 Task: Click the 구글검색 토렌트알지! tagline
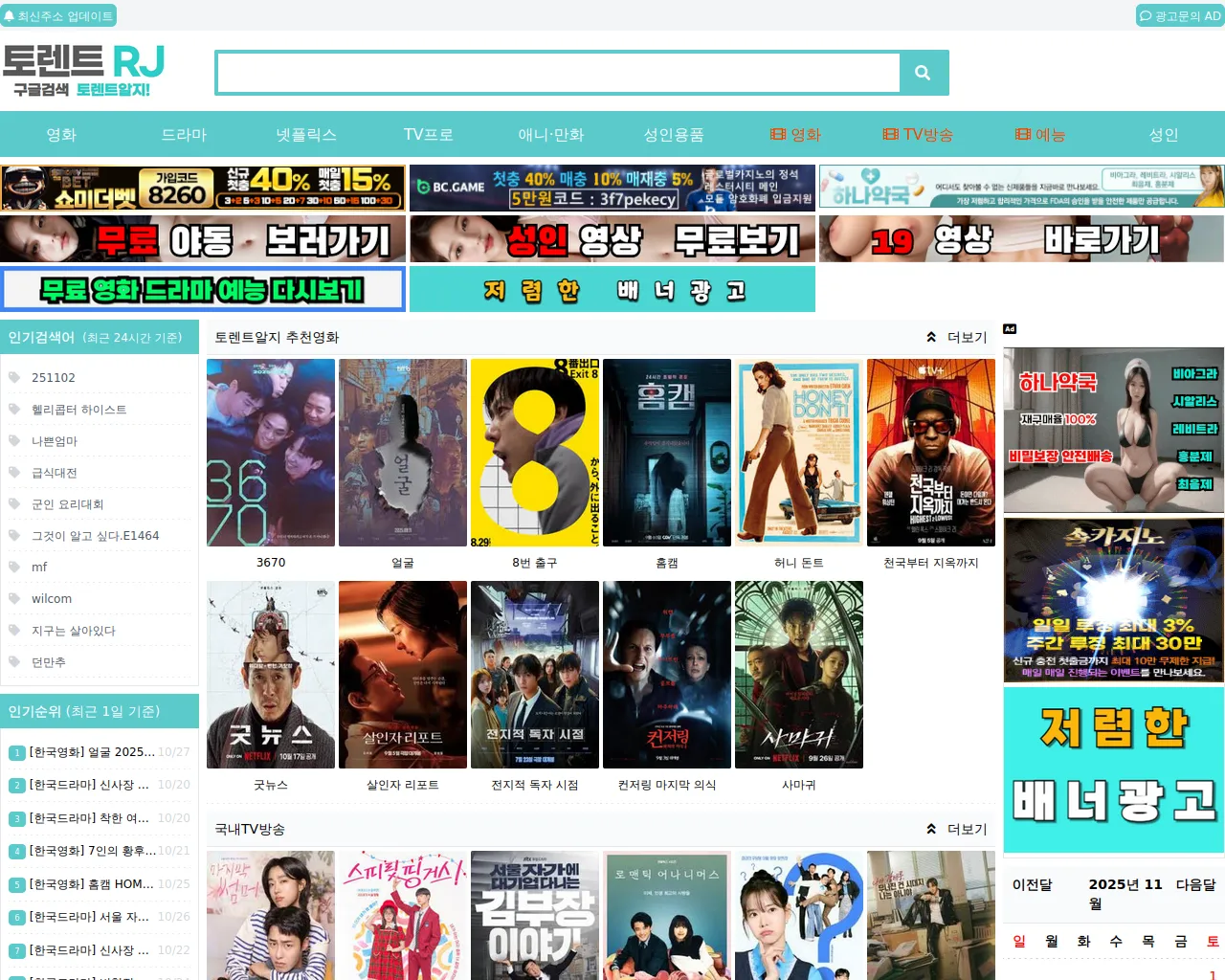click(x=81, y=90)
